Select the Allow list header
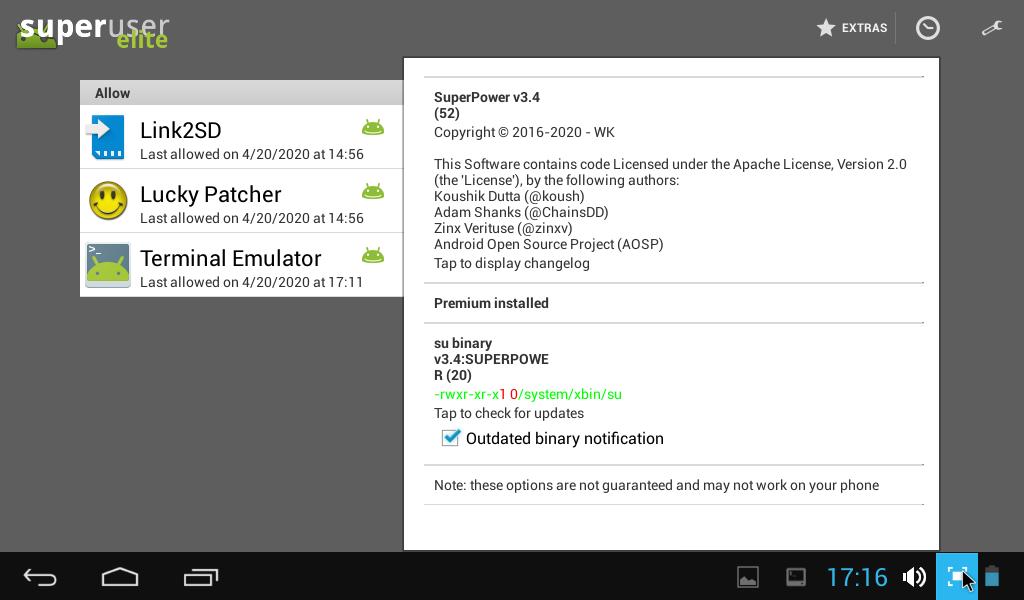Viewport: 1024px width, 600px height. coord(242,93)
